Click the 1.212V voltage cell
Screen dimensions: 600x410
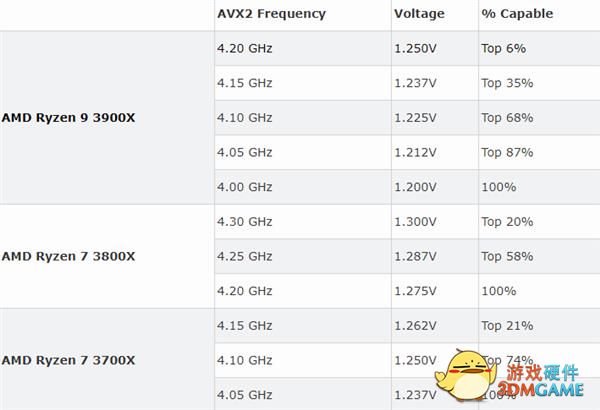pos(415,152)
